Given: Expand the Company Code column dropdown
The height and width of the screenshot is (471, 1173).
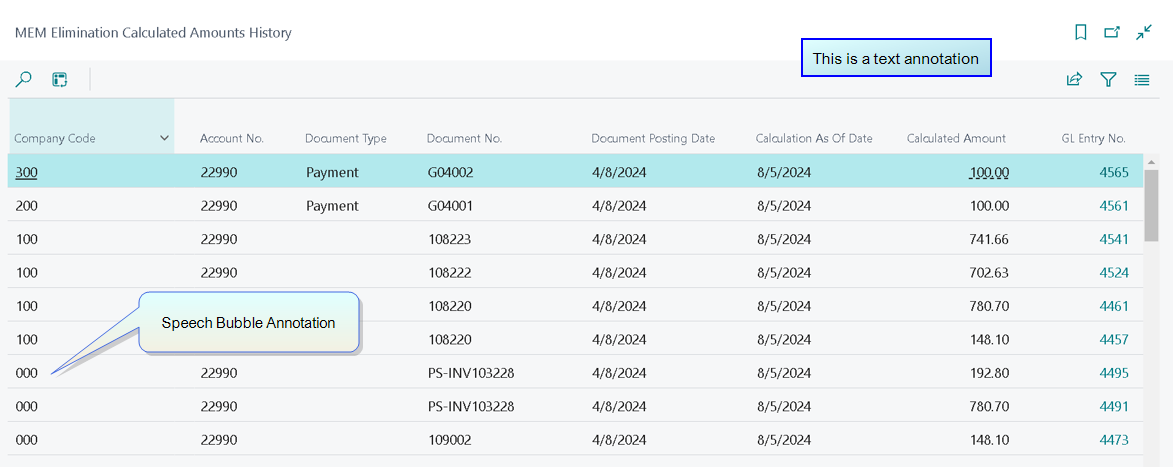Looking at the screenshot, I should 165,138.
